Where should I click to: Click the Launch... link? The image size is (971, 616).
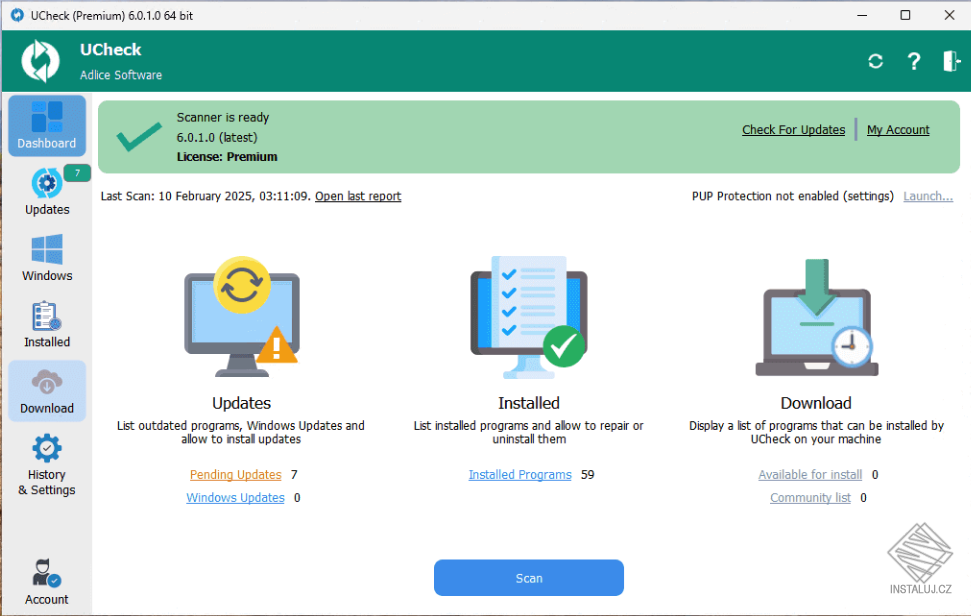pos(928,196)
